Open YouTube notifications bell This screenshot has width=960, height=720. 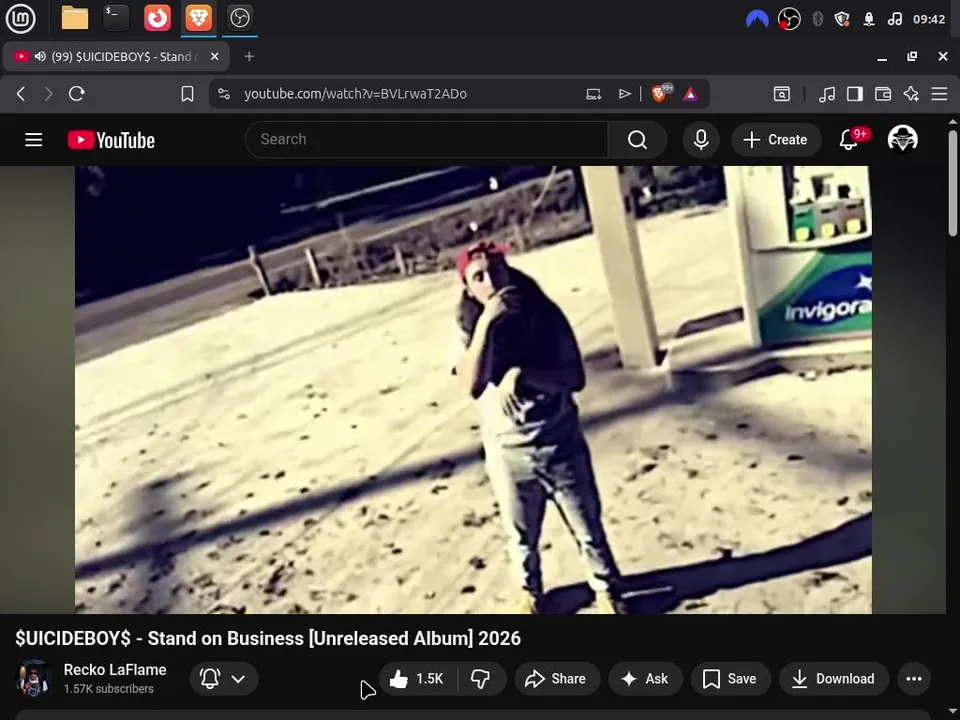849,140
